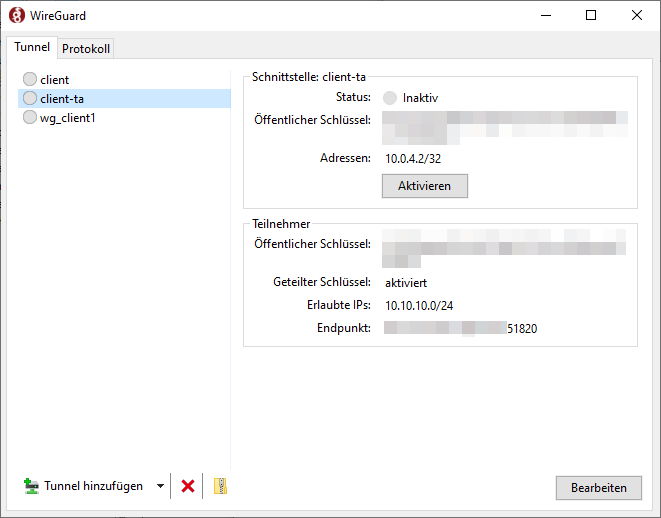This screenshot has height=518, width=661.
Task: Click the grey Inaktiv status indicator circle
Action: click(x=390, y=98)
